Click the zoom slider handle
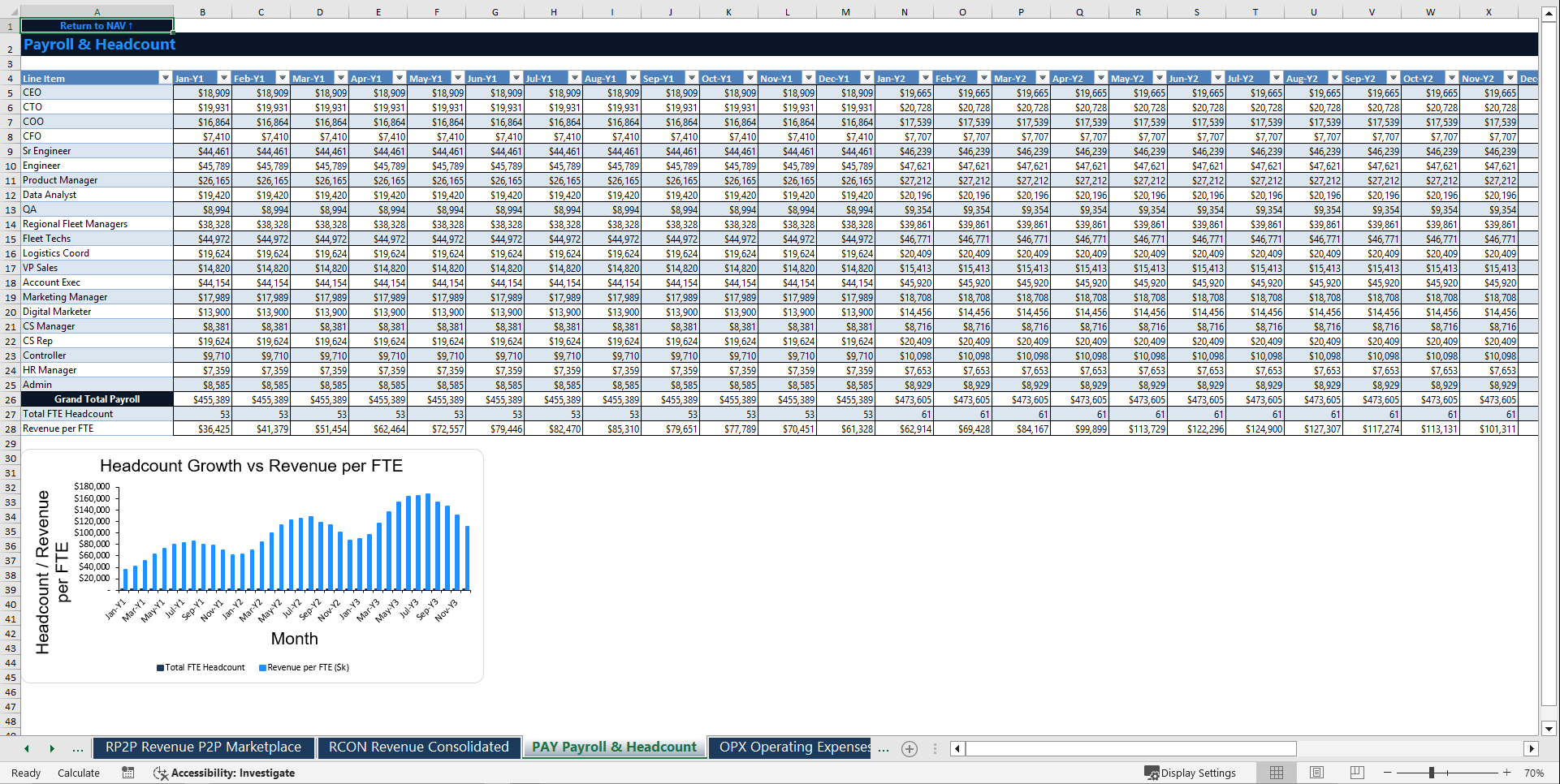The width and height of the screenshot is (1560, 784). coord(1432,773)
